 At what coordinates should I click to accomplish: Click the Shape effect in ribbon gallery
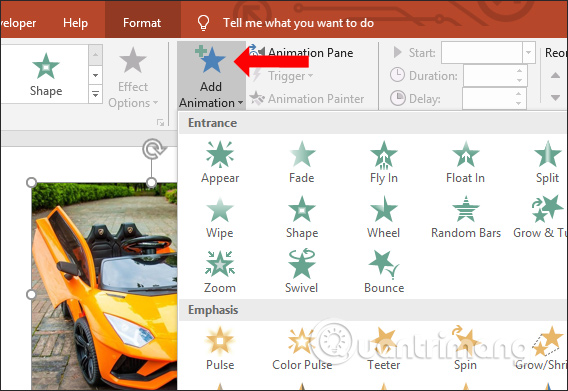pyautogui.click(x=46, y=75)
